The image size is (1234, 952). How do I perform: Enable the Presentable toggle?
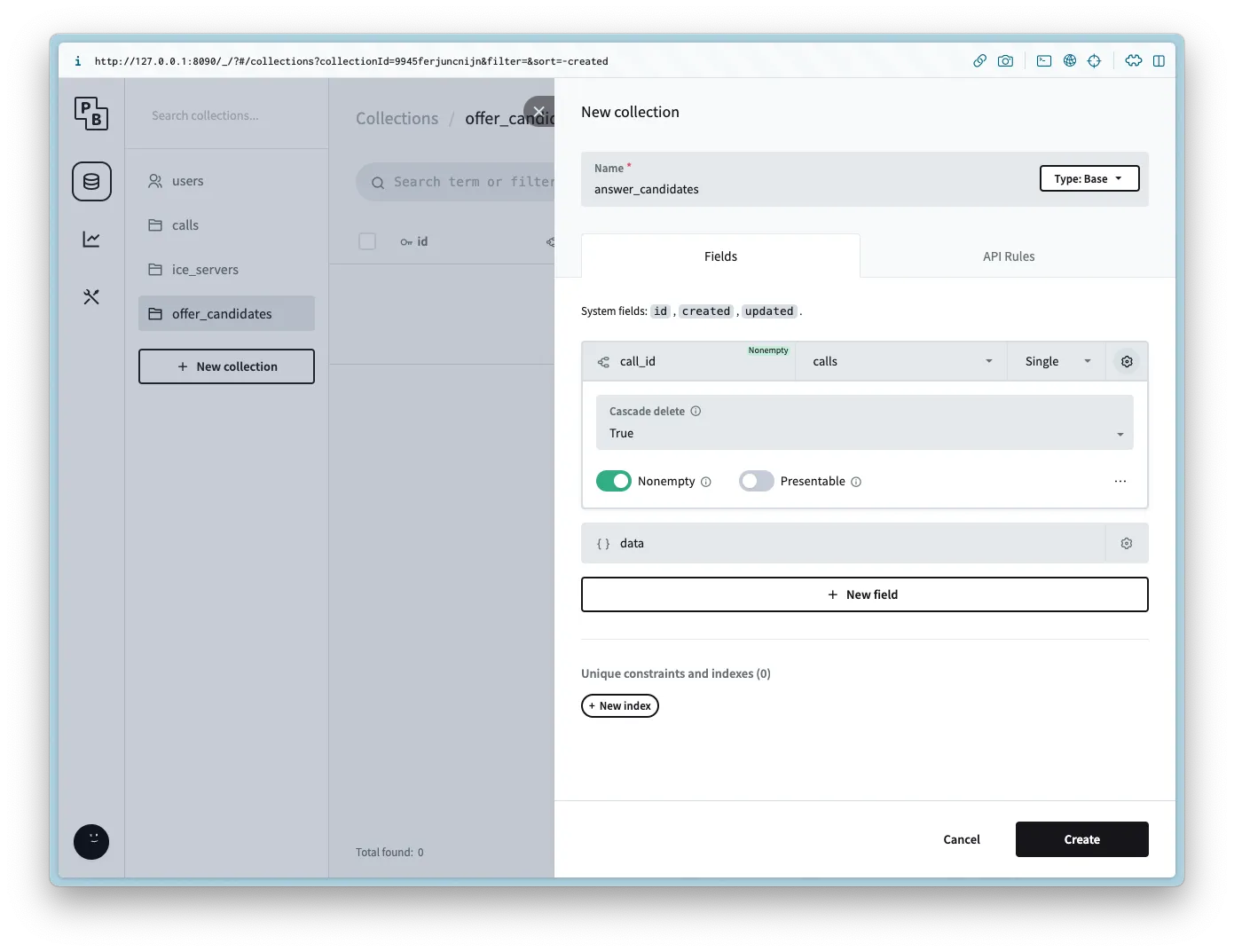tap(757, 482)
